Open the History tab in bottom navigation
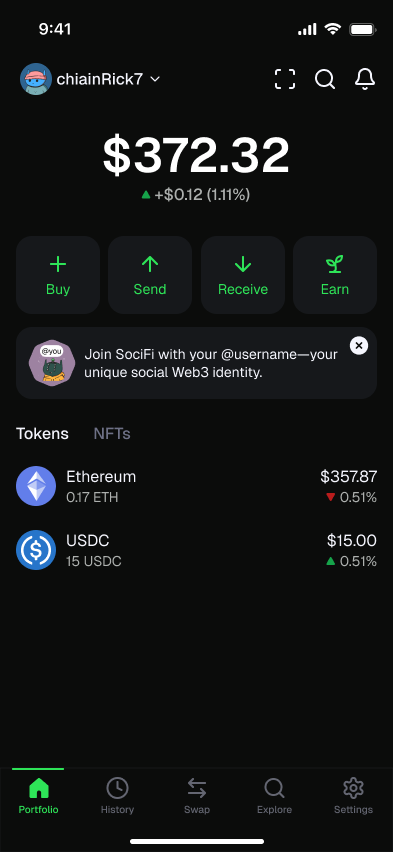This screenshot has width=393, height=852. tap(117, 796)
